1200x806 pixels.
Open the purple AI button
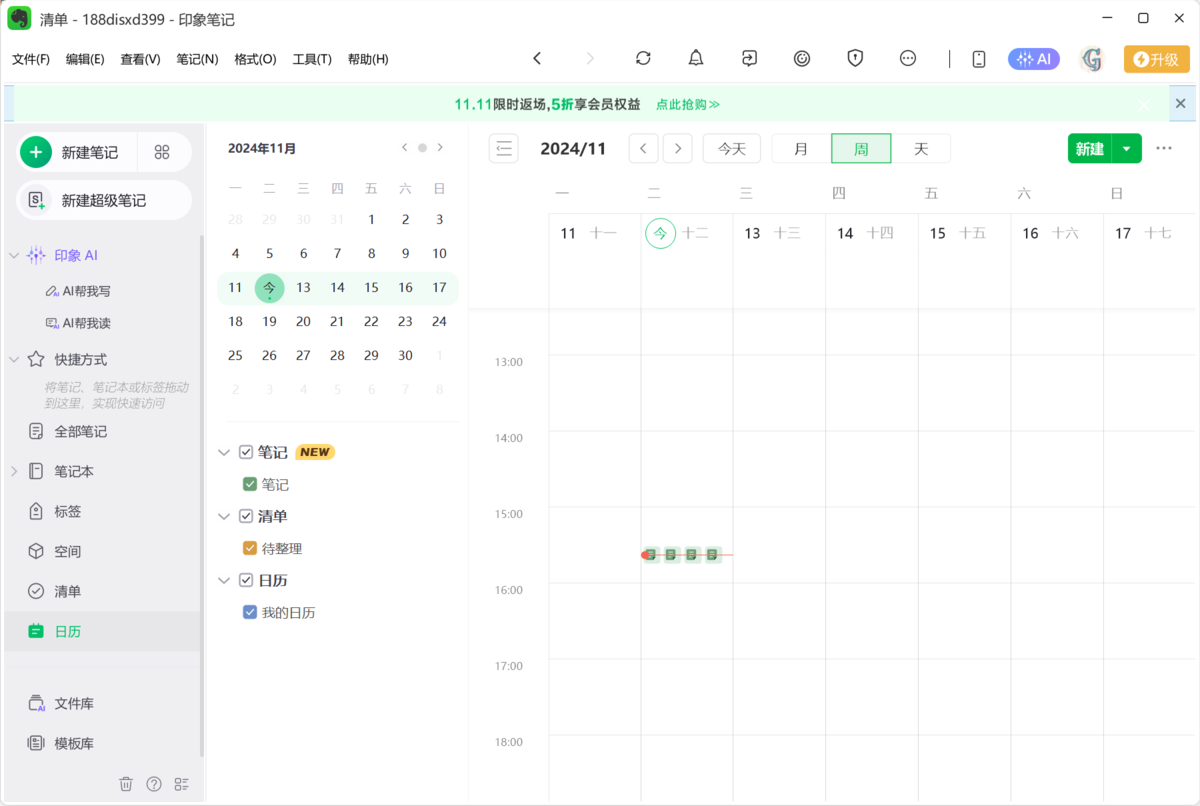point(1034,59)
